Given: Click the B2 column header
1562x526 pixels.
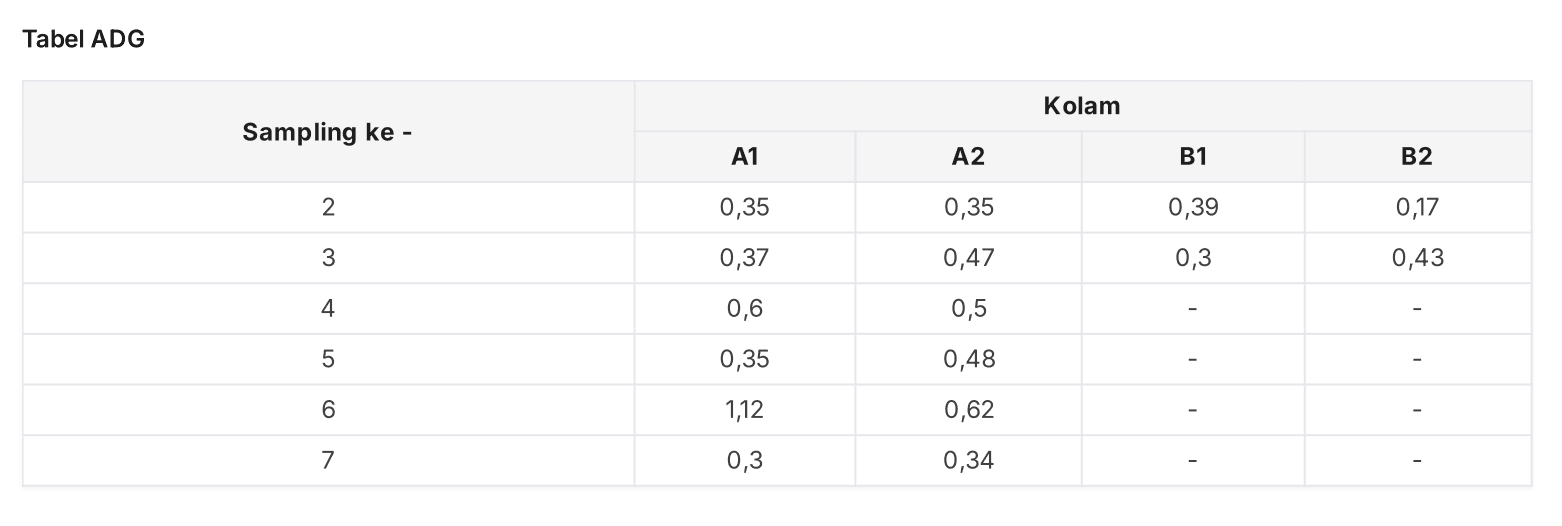Looking at the screenshot, I should (x=1417, y=157).
